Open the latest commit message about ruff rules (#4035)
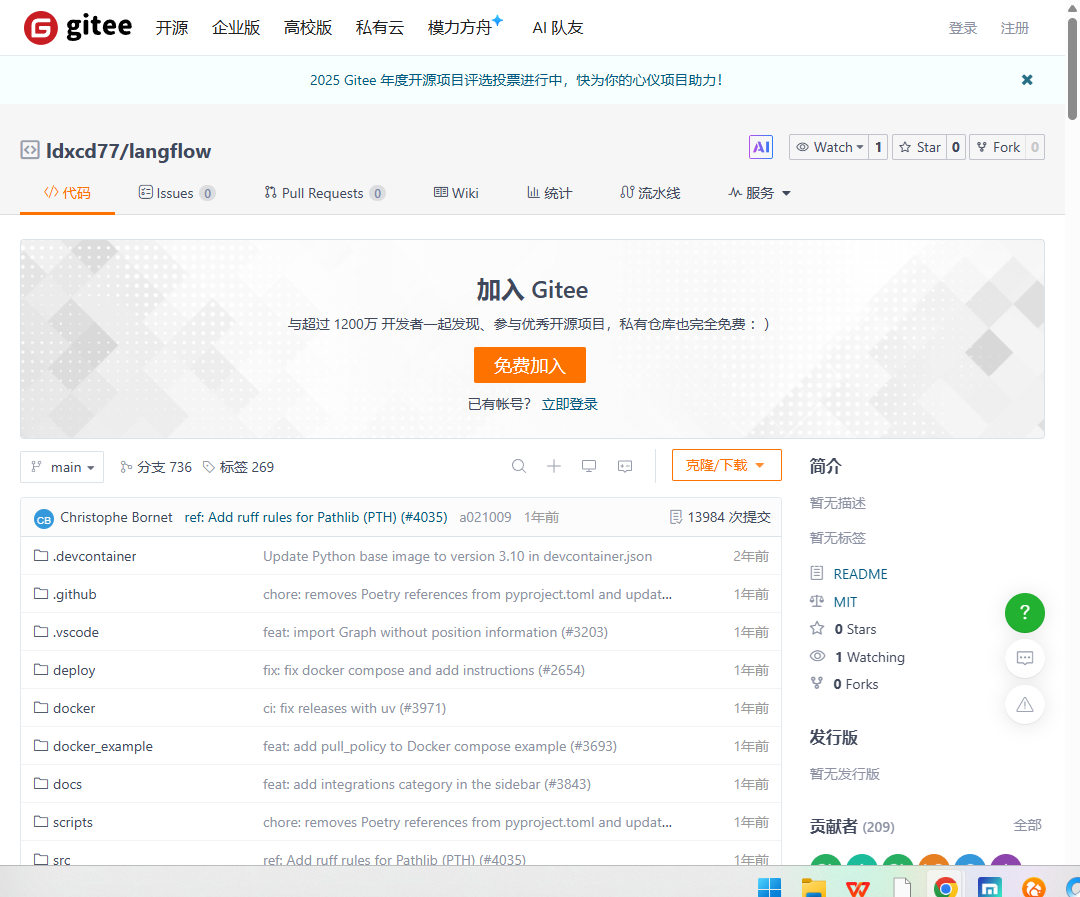Image resolution: width=1080 pixels, height=897 pixels. click(315, 517)
